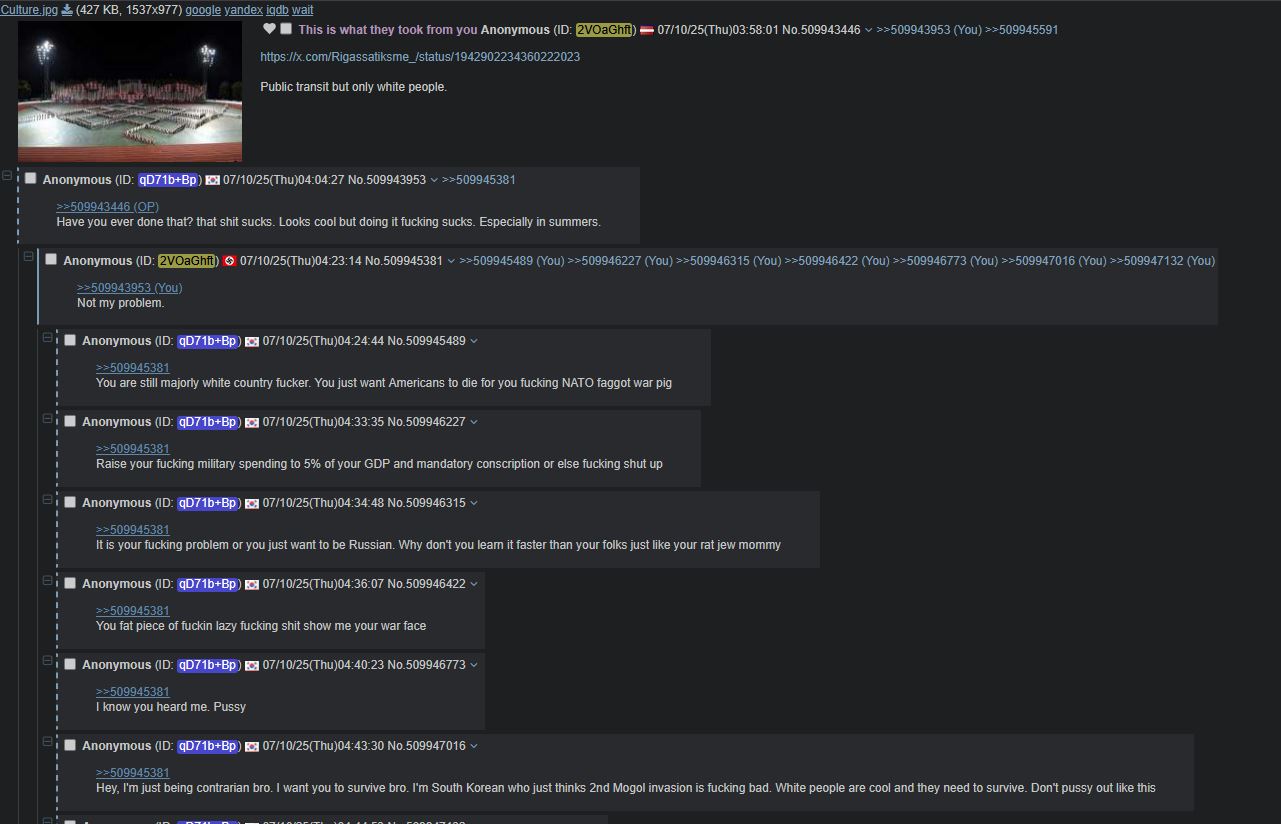Viewport: 1281px width, 824px height.
Task: Open the post menu arrow for No.509947016
Action: tap(474, 746)
